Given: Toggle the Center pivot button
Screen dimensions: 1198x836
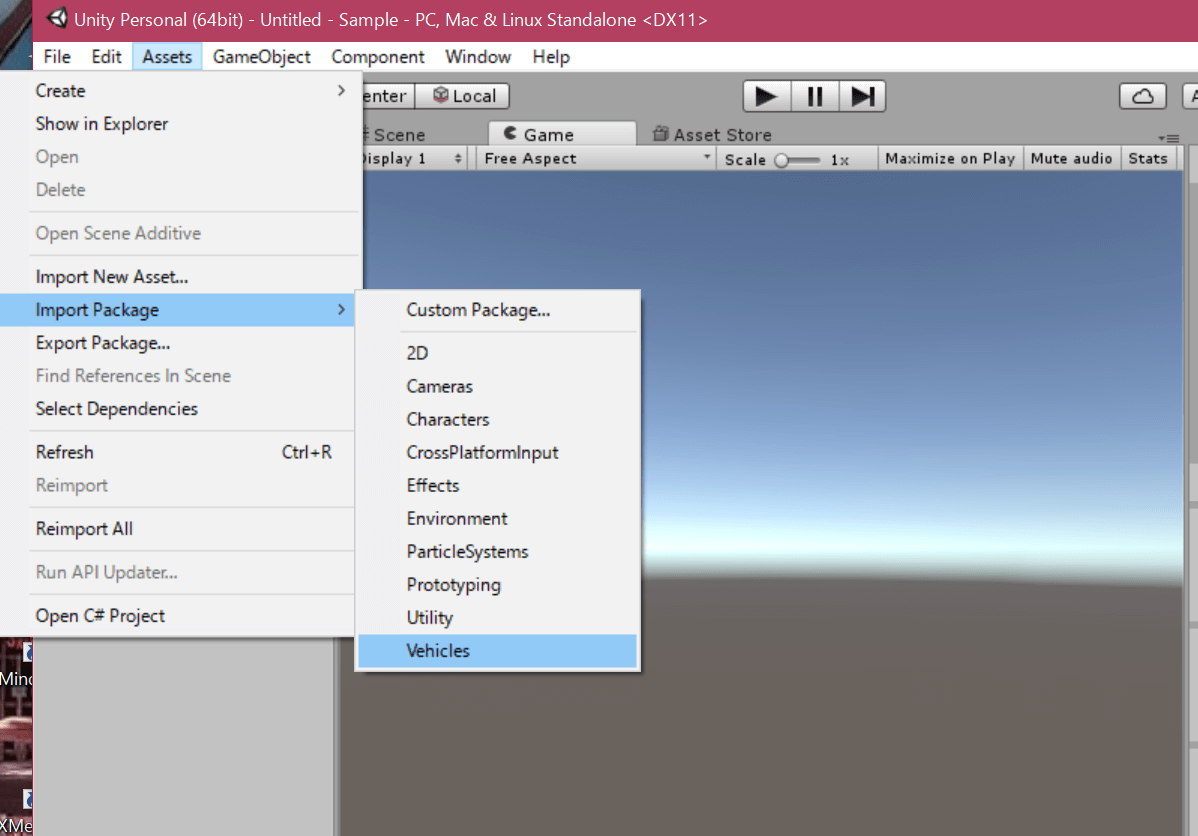Looking at the screenshot, I should point(388,96).
